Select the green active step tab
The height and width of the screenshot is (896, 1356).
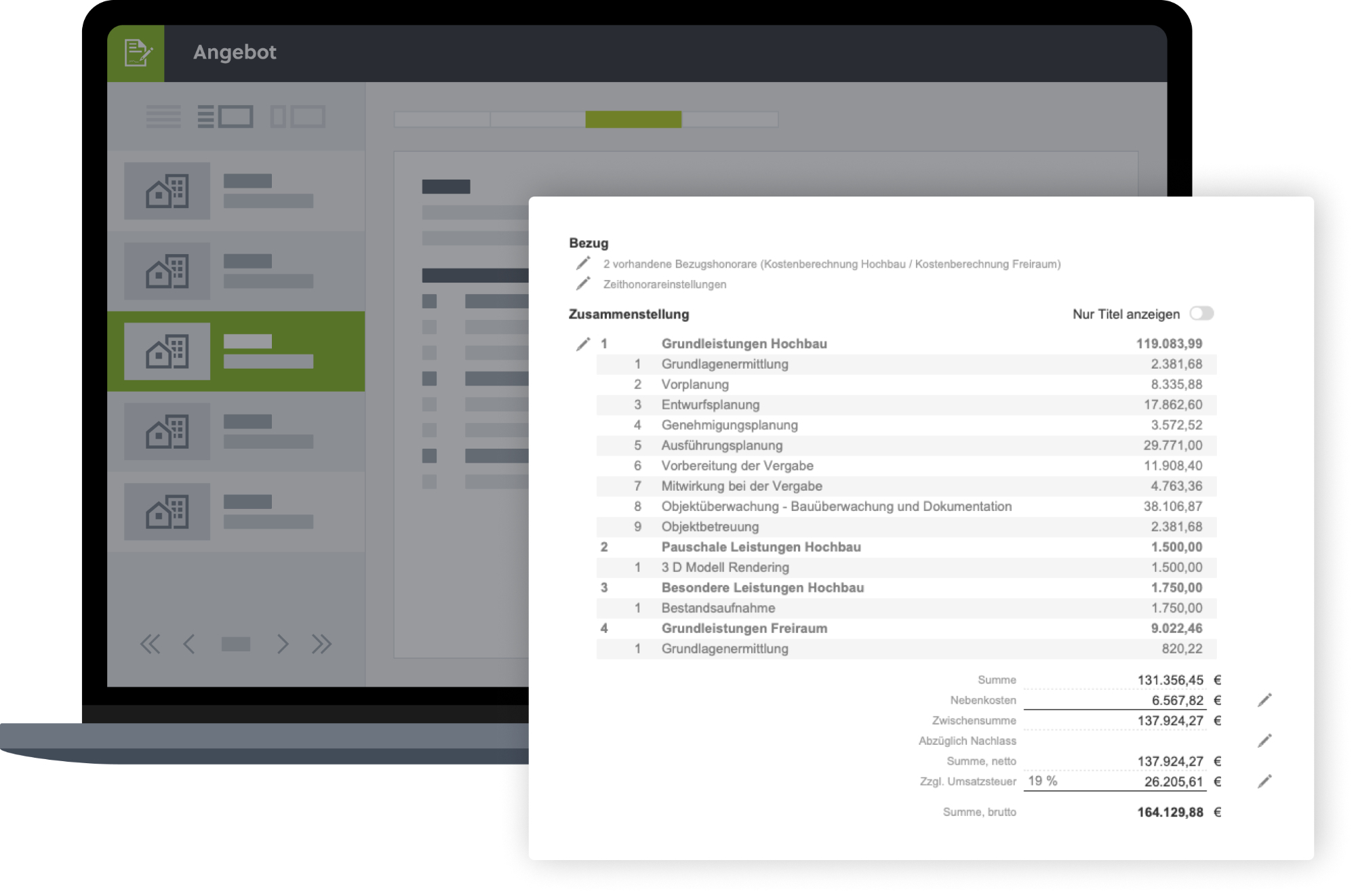(633, 119)
